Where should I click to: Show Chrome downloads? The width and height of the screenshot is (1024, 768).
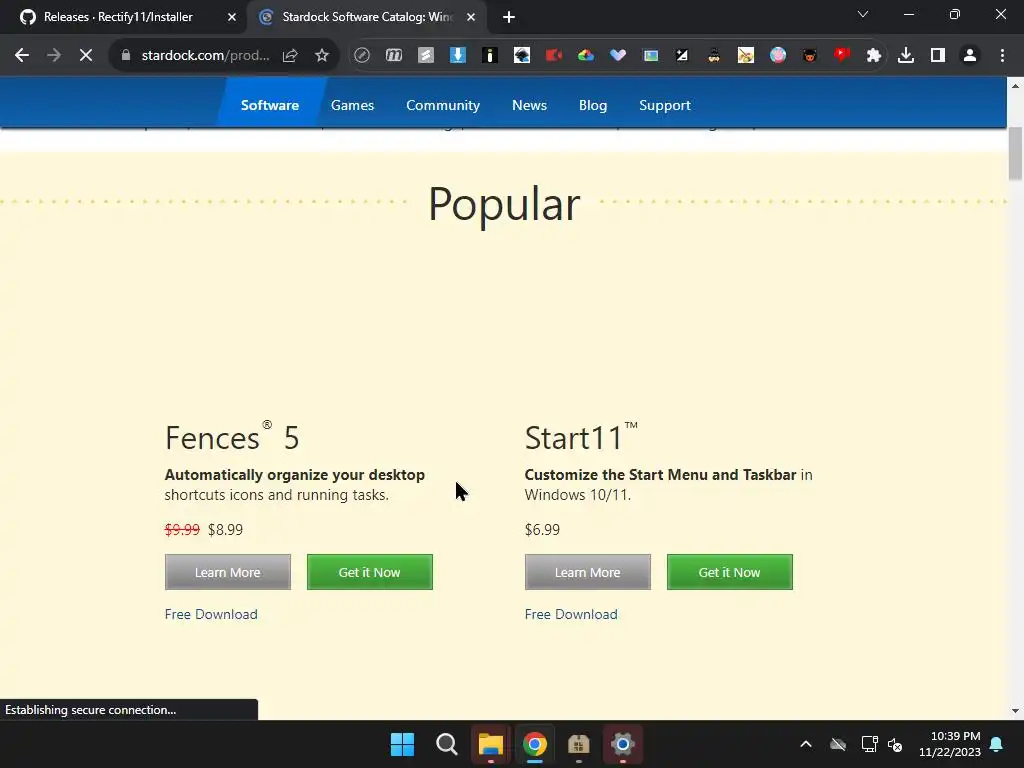[906, 56]
